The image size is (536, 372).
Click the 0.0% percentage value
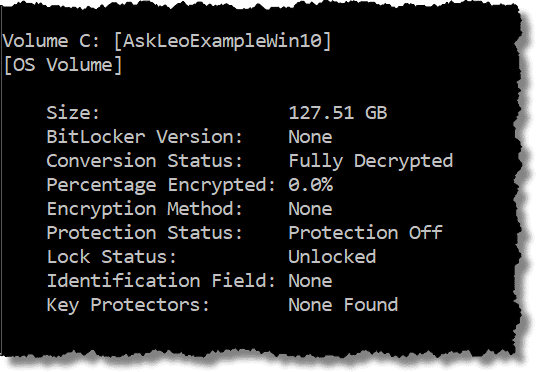tap(310, 185)
